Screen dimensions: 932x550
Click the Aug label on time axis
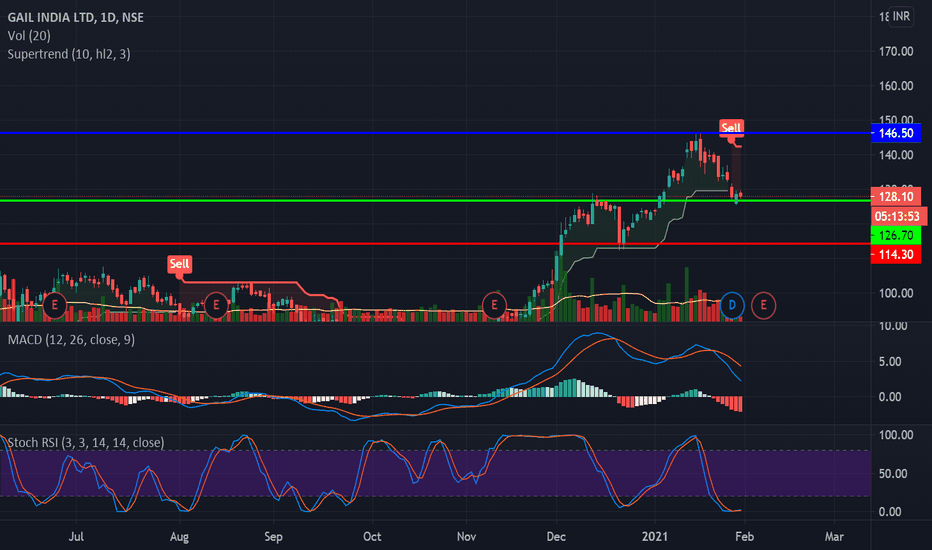coord(179,536)
